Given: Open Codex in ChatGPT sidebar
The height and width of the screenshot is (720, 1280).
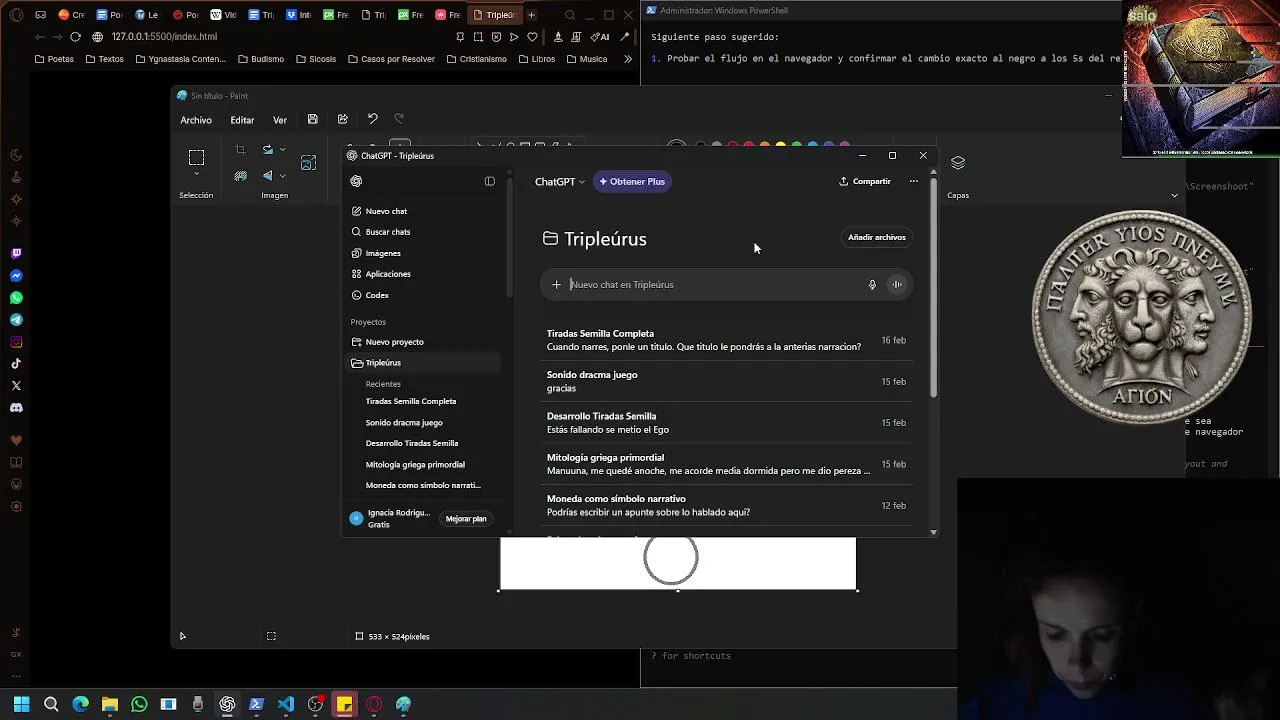Looking at the screenshot, I should point(377,295).
